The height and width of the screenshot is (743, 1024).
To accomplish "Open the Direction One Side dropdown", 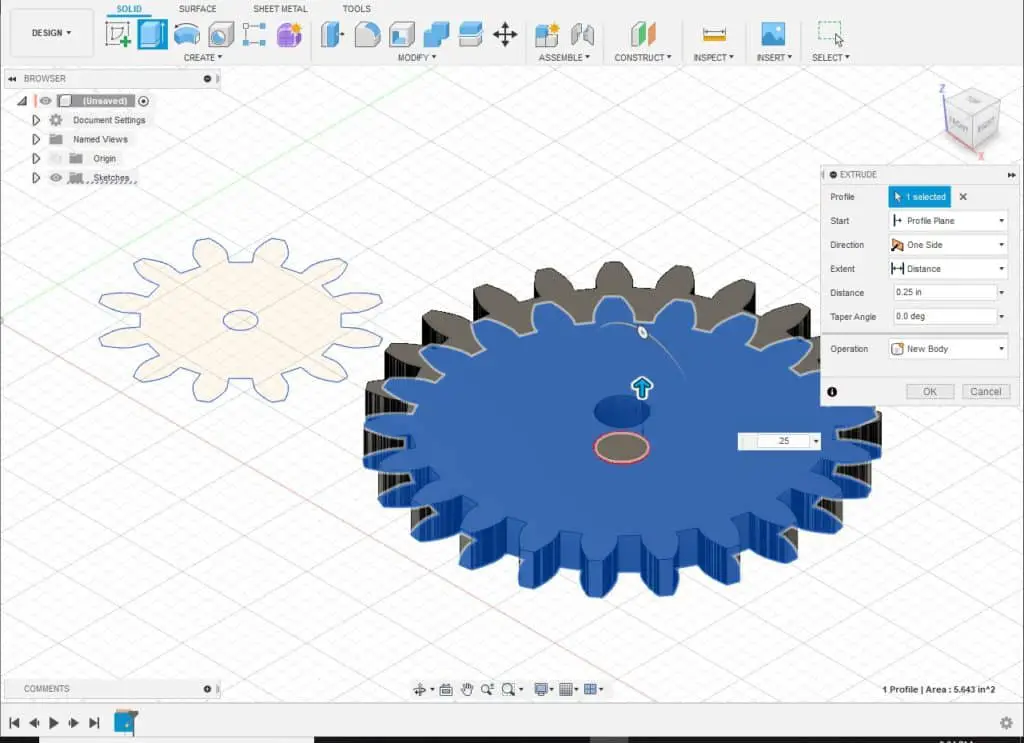I will coord(948,245).
